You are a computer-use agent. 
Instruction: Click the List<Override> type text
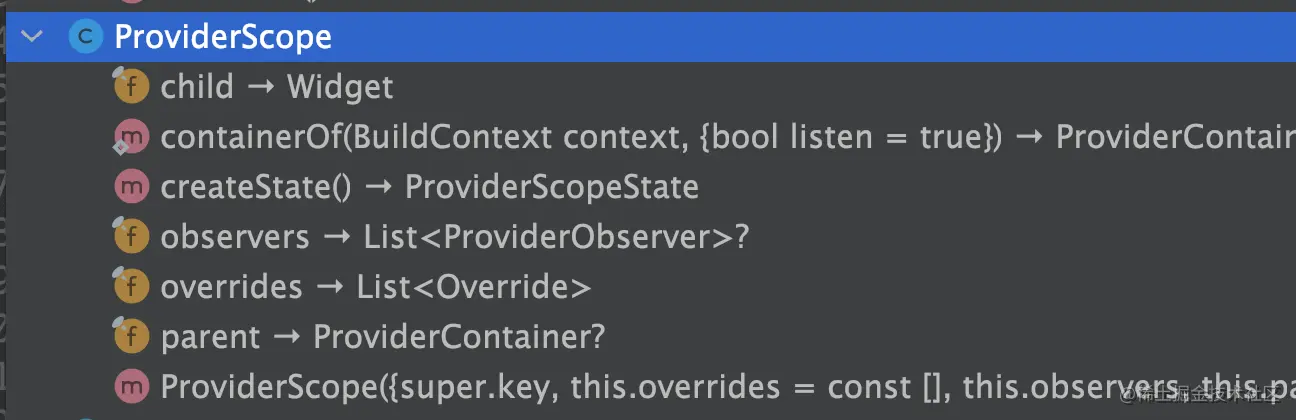tap(474, 287)
